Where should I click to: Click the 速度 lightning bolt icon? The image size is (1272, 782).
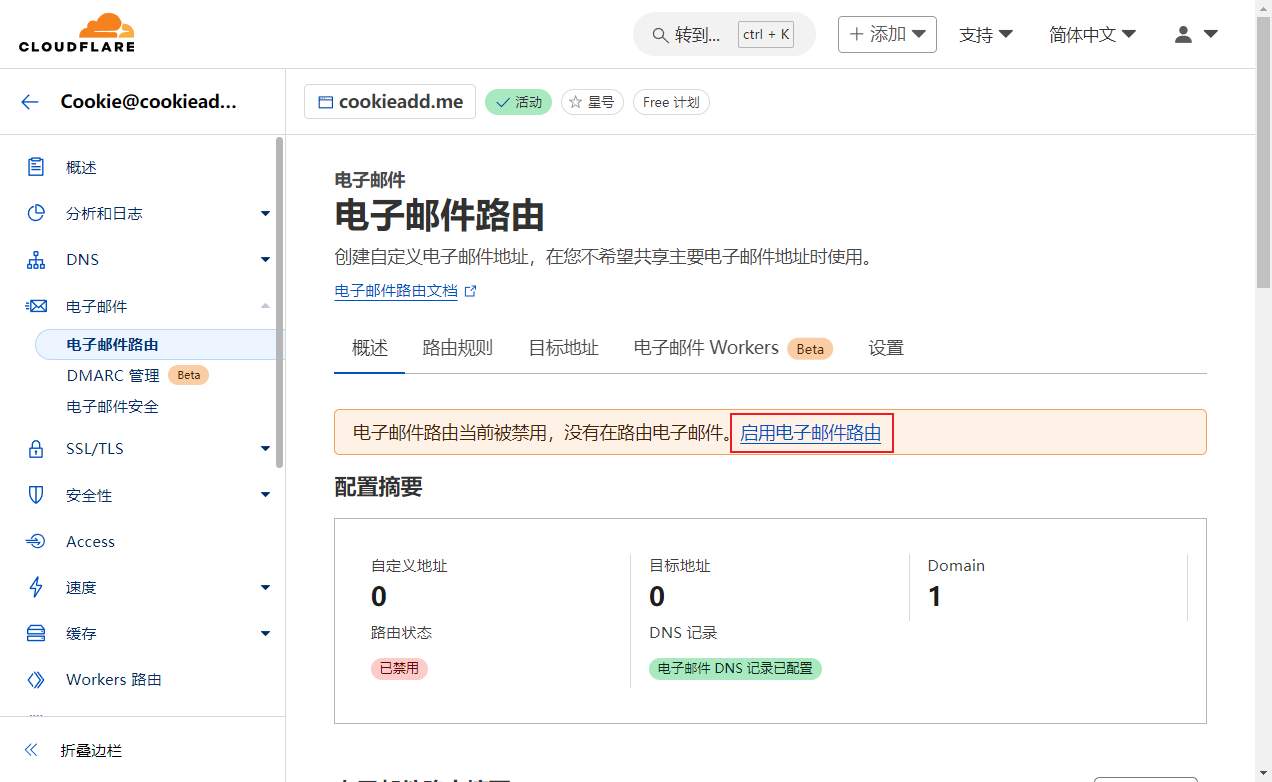(36, 587)
